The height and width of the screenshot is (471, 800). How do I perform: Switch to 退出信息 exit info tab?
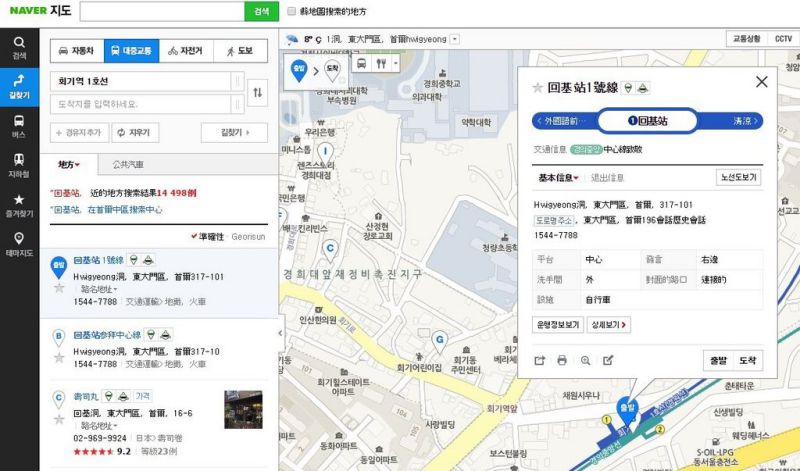click(x=607, y=178)
